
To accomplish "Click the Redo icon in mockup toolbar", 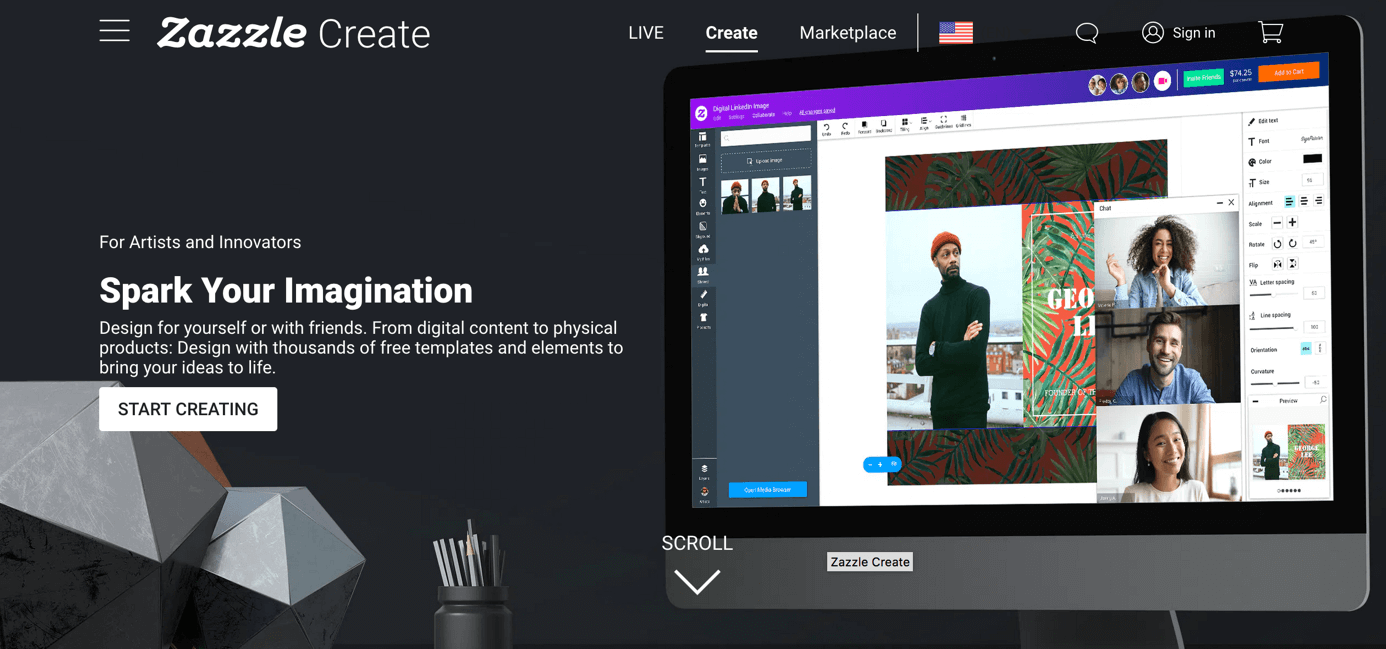I will click(845, 128).
